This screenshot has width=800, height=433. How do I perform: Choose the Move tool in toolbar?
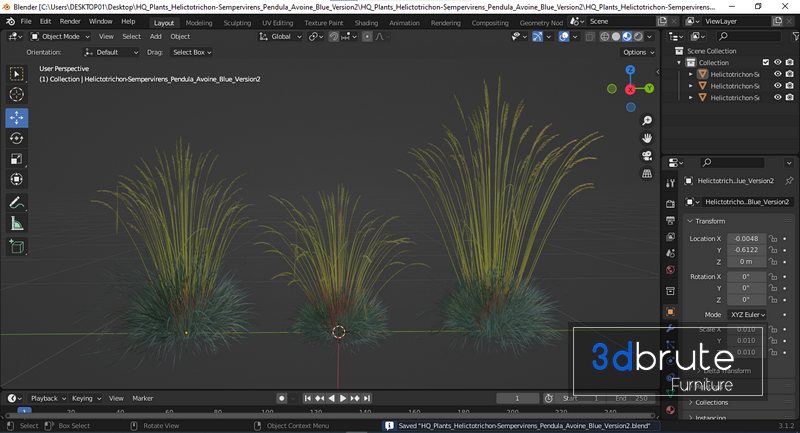pyautogui.click(x=17, y=118)
